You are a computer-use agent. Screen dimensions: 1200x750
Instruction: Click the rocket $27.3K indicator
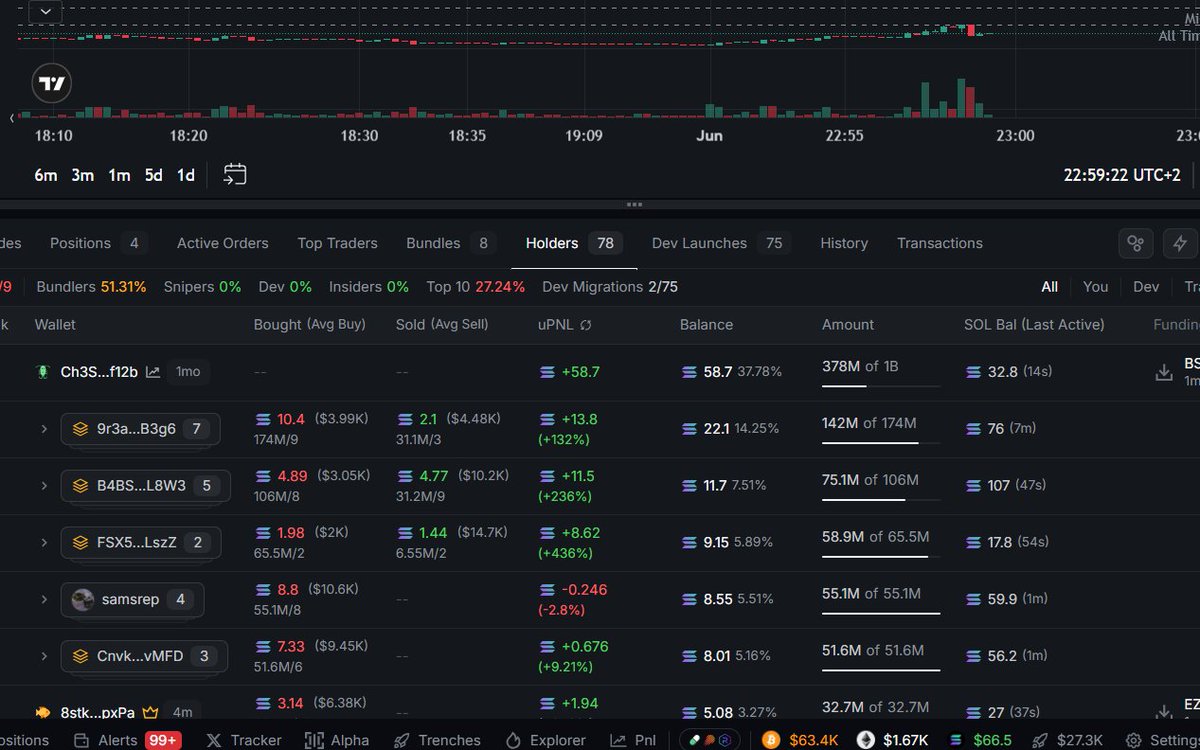tap(1066, 740)
